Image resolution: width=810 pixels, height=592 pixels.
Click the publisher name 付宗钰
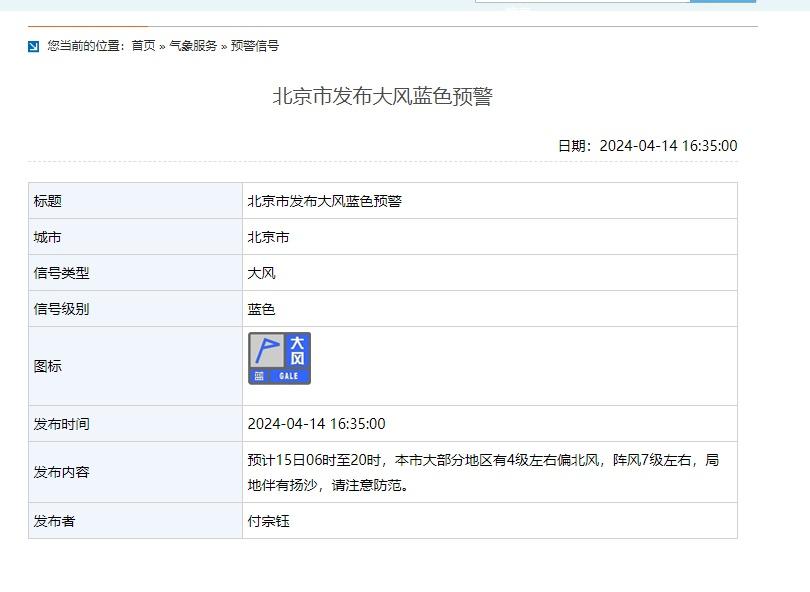coord(269,521)
